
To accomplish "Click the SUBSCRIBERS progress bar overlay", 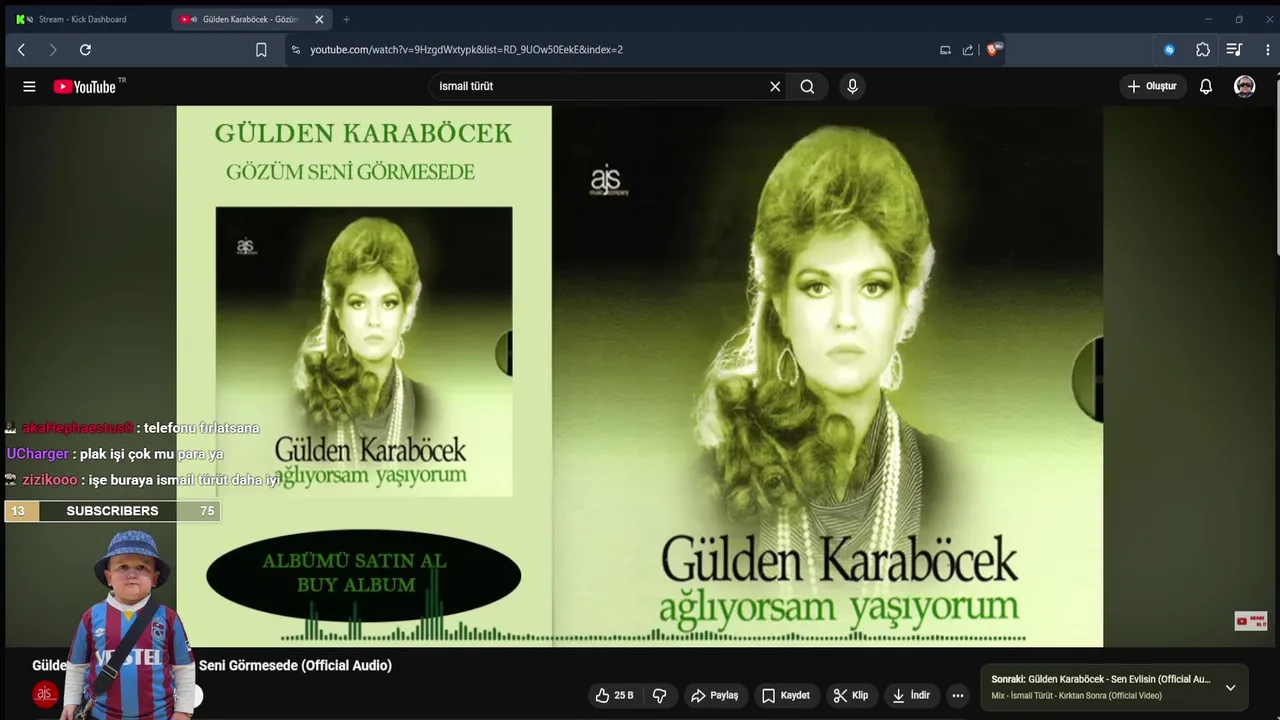I will point(112,511).
